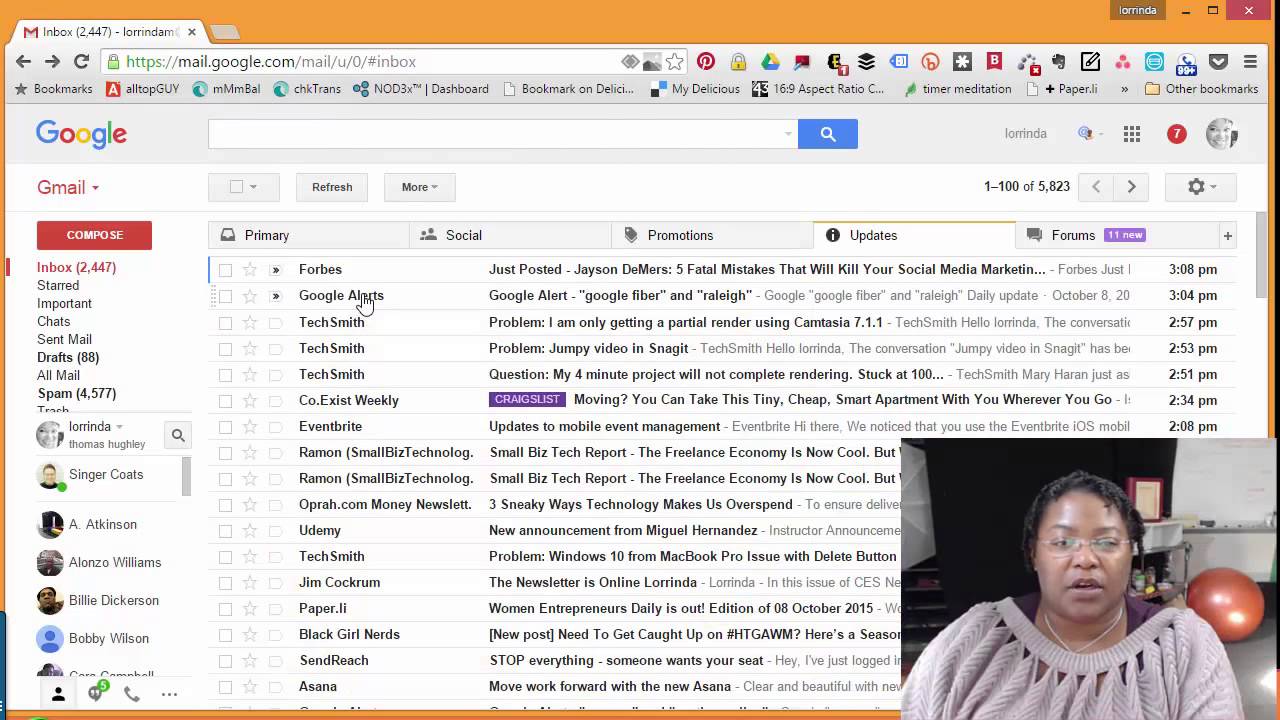Open the Pocket extension icon
1280x720 pixels.
[x=1218, y=62]
